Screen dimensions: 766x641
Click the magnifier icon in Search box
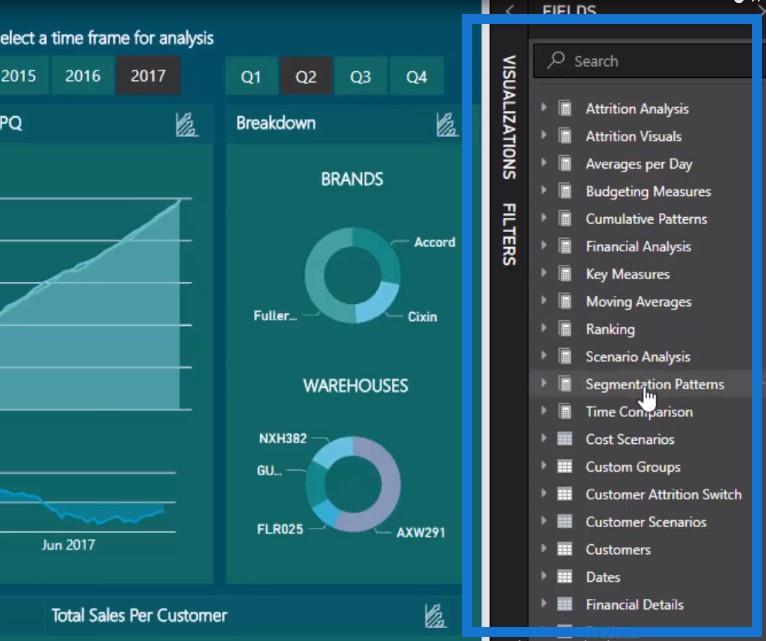556,60
